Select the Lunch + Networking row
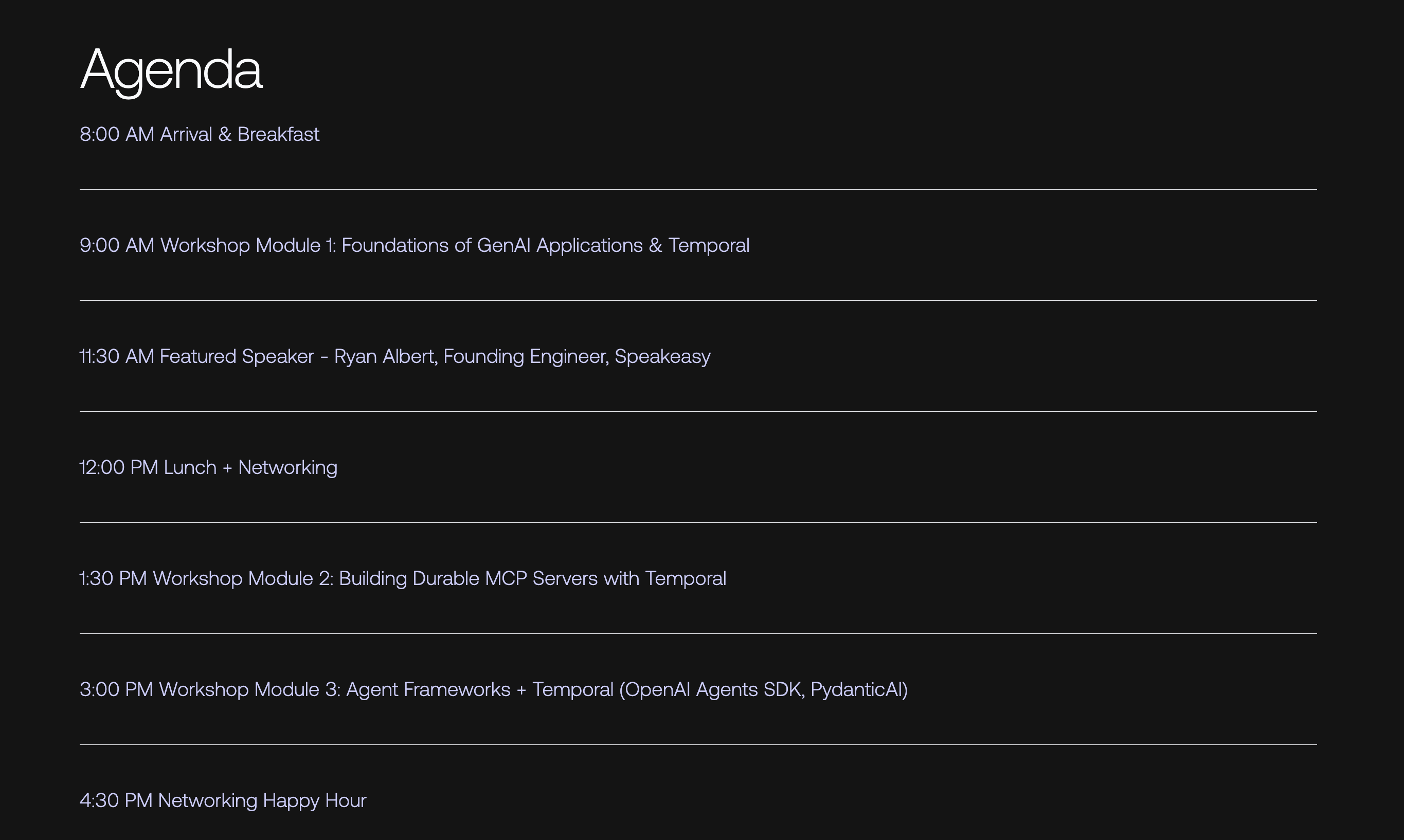 tap(208, 467)
